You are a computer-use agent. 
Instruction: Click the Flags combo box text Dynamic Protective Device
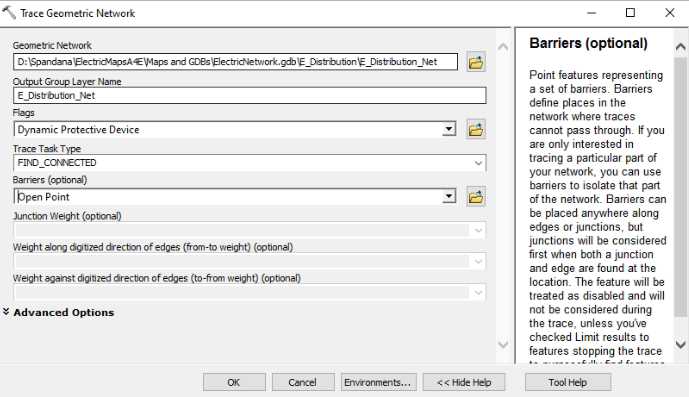tap(78, 130)
